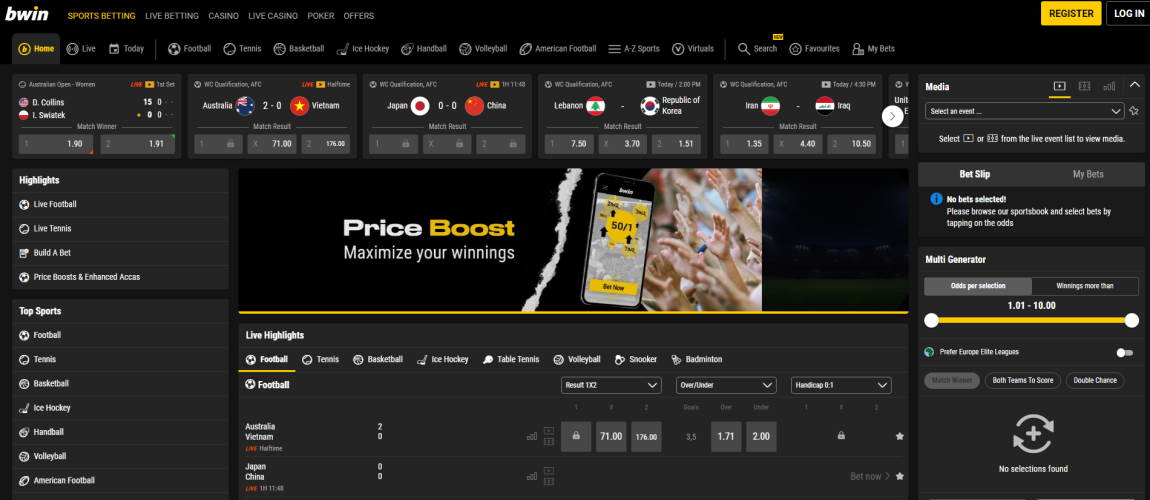
Task: Open Over/Under market dropdown
Action: (726, 385)
